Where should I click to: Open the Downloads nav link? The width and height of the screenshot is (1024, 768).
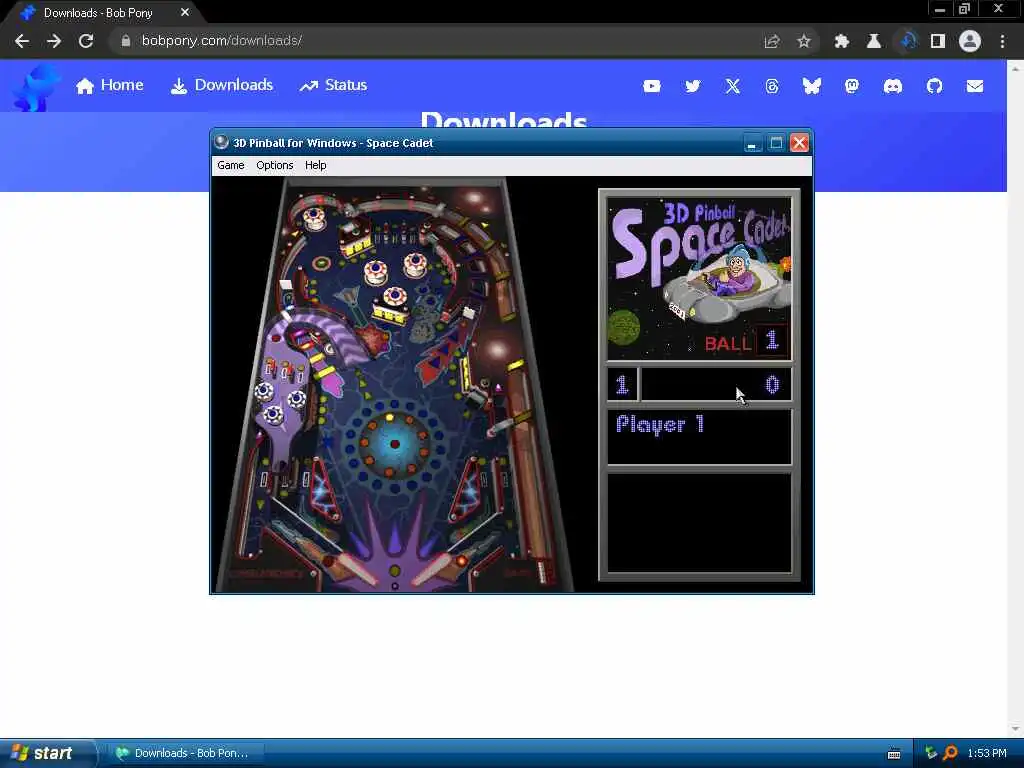click(221, 85)
